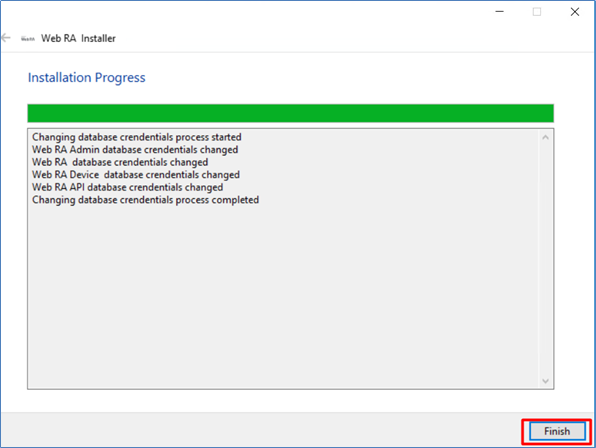Click the Finish button
596x448 pixels.
(x=557, y=431)
